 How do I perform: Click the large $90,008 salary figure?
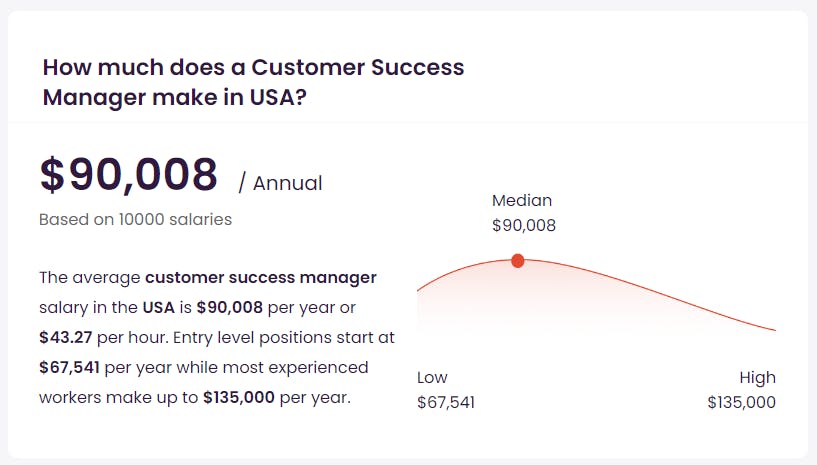[129, 175]
